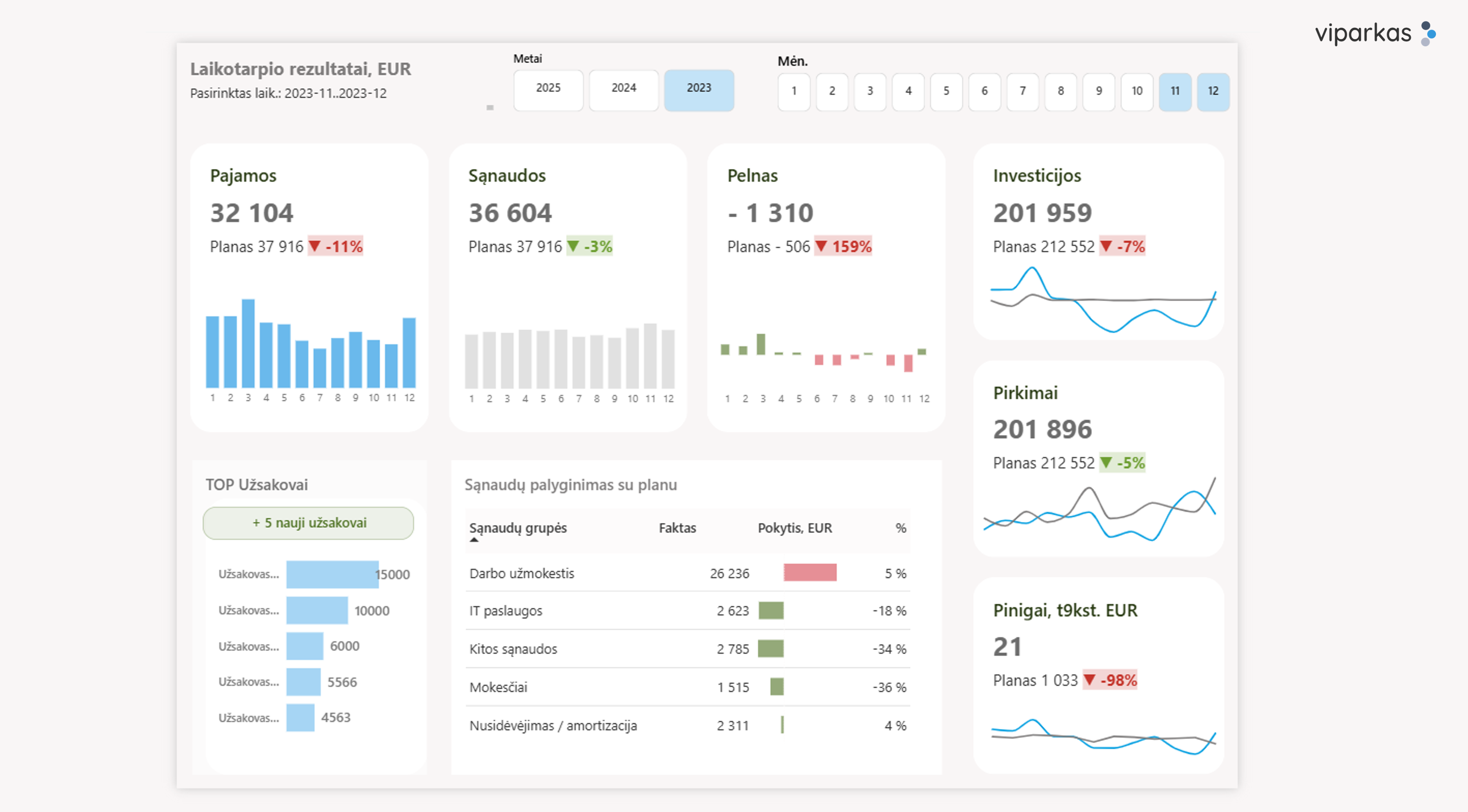Click '+ 5 nauji užsakovai' button
The height and width of the screenshot is (812, 1468).
[x=308, y=523]
